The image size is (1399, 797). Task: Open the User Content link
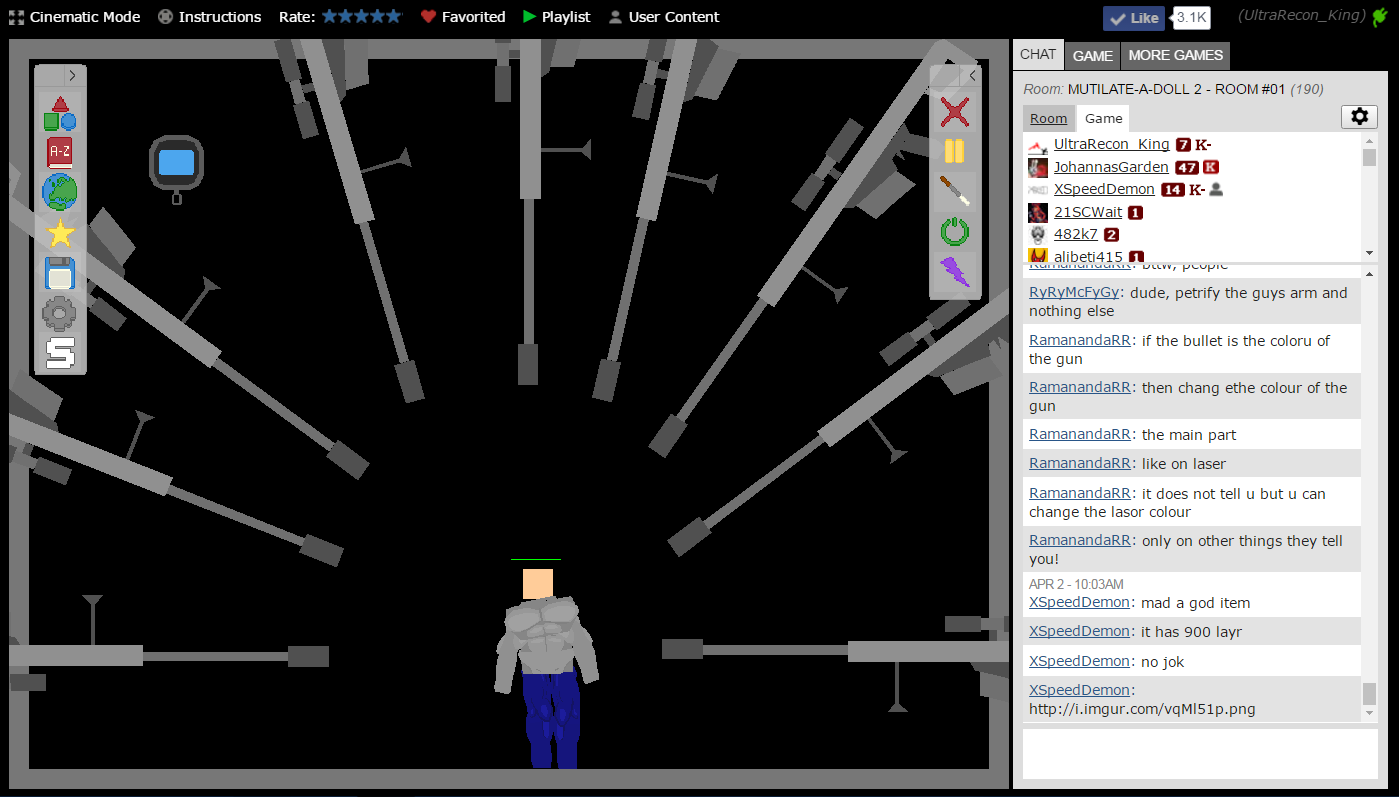coord(674,17)
